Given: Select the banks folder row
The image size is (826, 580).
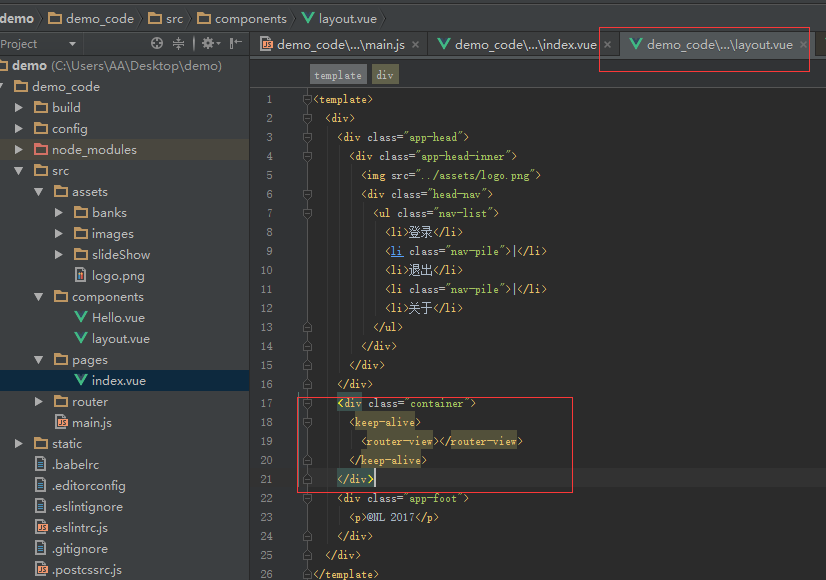Looking at the screenshot, I should point(124,213).
